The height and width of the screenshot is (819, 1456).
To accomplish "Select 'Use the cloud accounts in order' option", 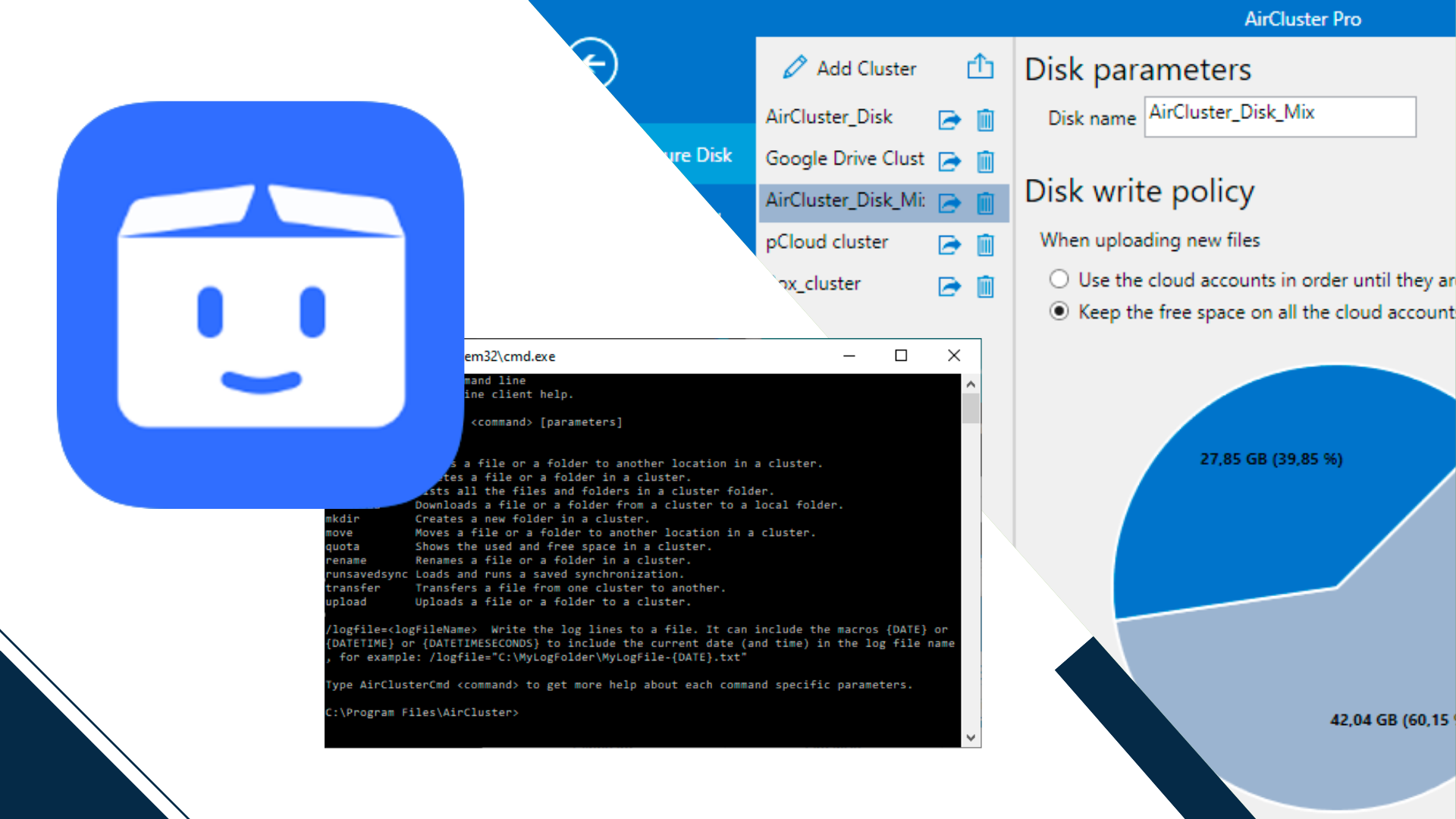I will point(1059,279).
